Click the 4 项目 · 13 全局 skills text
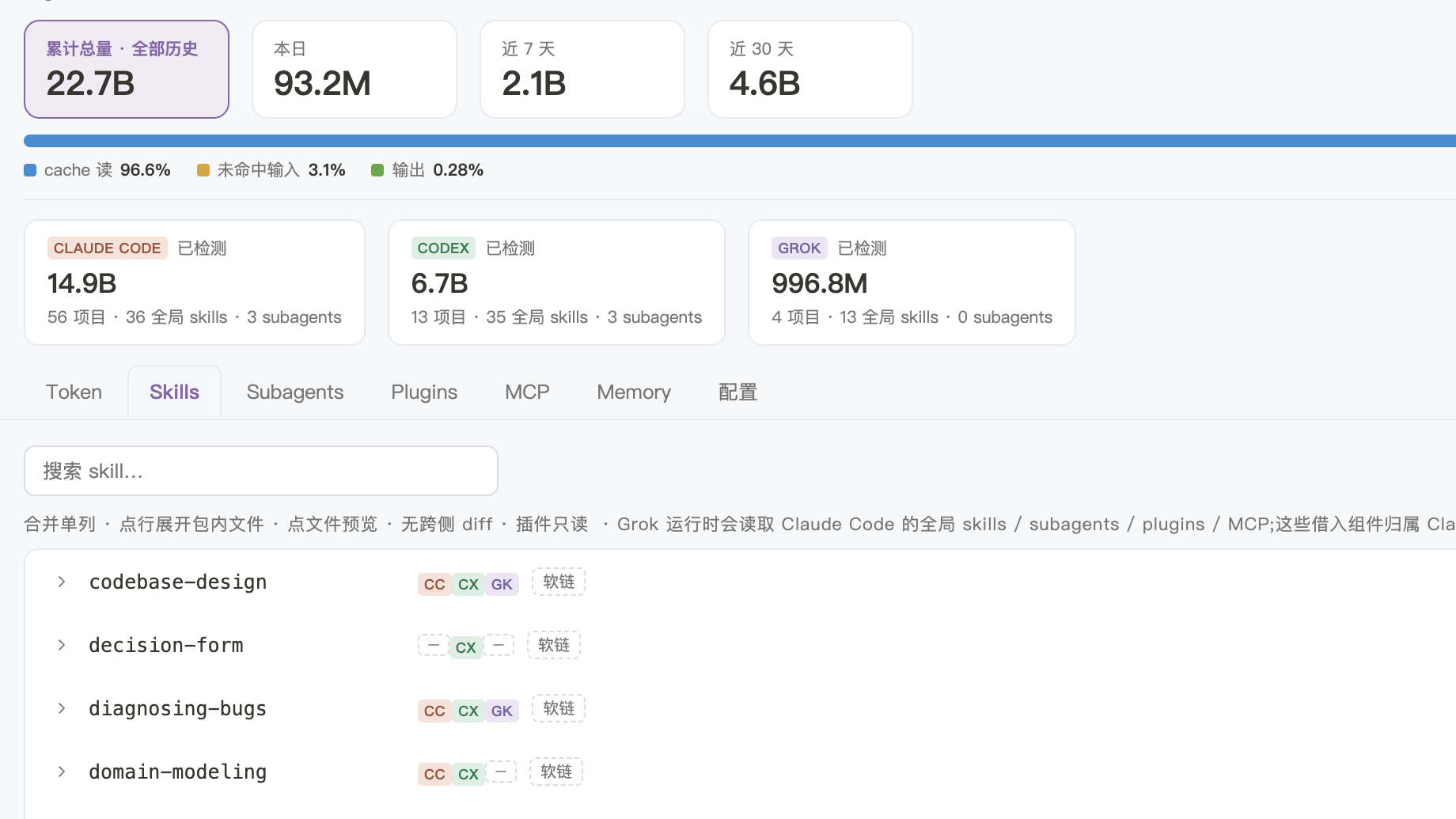 [x=855, y=317]
